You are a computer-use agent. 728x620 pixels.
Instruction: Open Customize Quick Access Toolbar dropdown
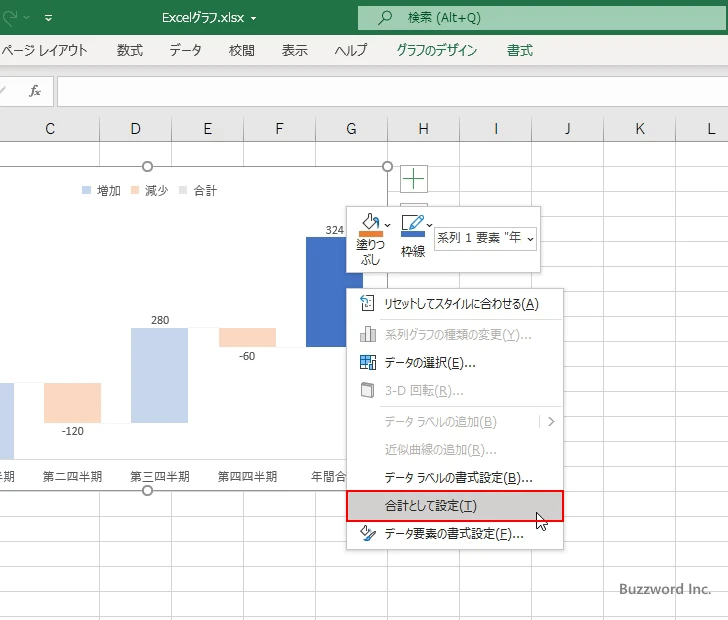(48, 18)
